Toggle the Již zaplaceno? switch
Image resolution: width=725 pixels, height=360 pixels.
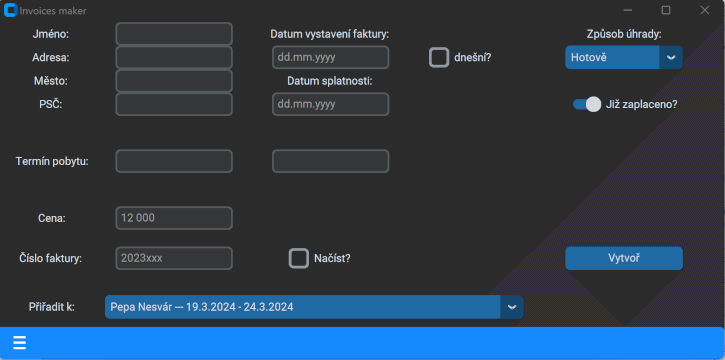pyautogui.click(x=587, y=104)
